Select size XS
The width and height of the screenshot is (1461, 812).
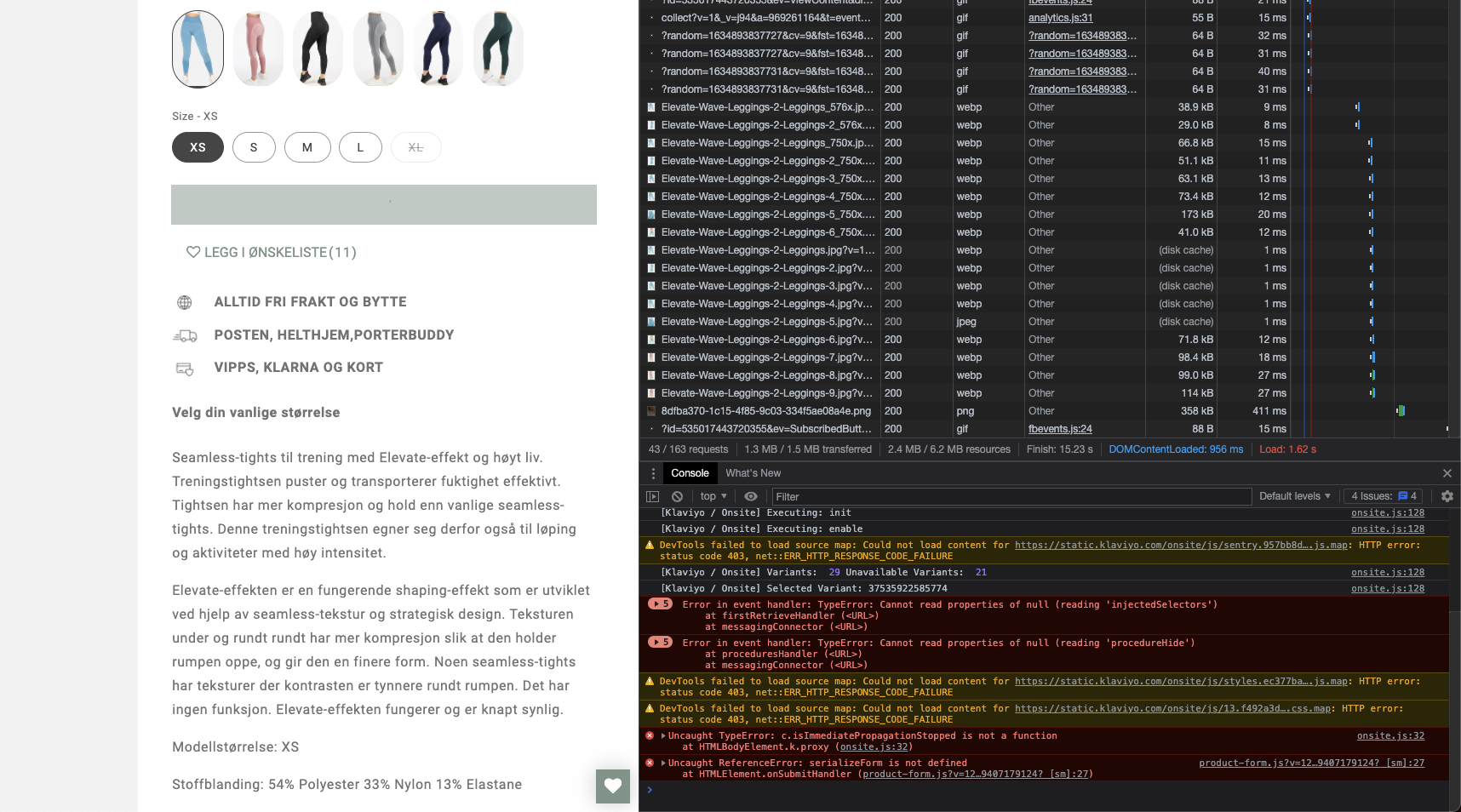pyautogui.click(x=197, y=147)
